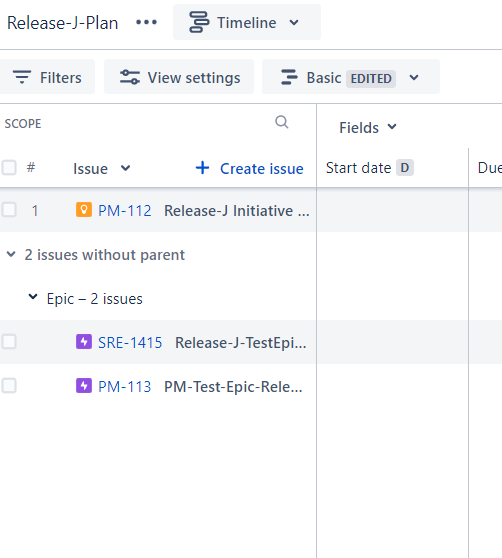Click the PM-Test-Epic-Rele... title
Screen dimensions: 502x558
pos(233,387)
